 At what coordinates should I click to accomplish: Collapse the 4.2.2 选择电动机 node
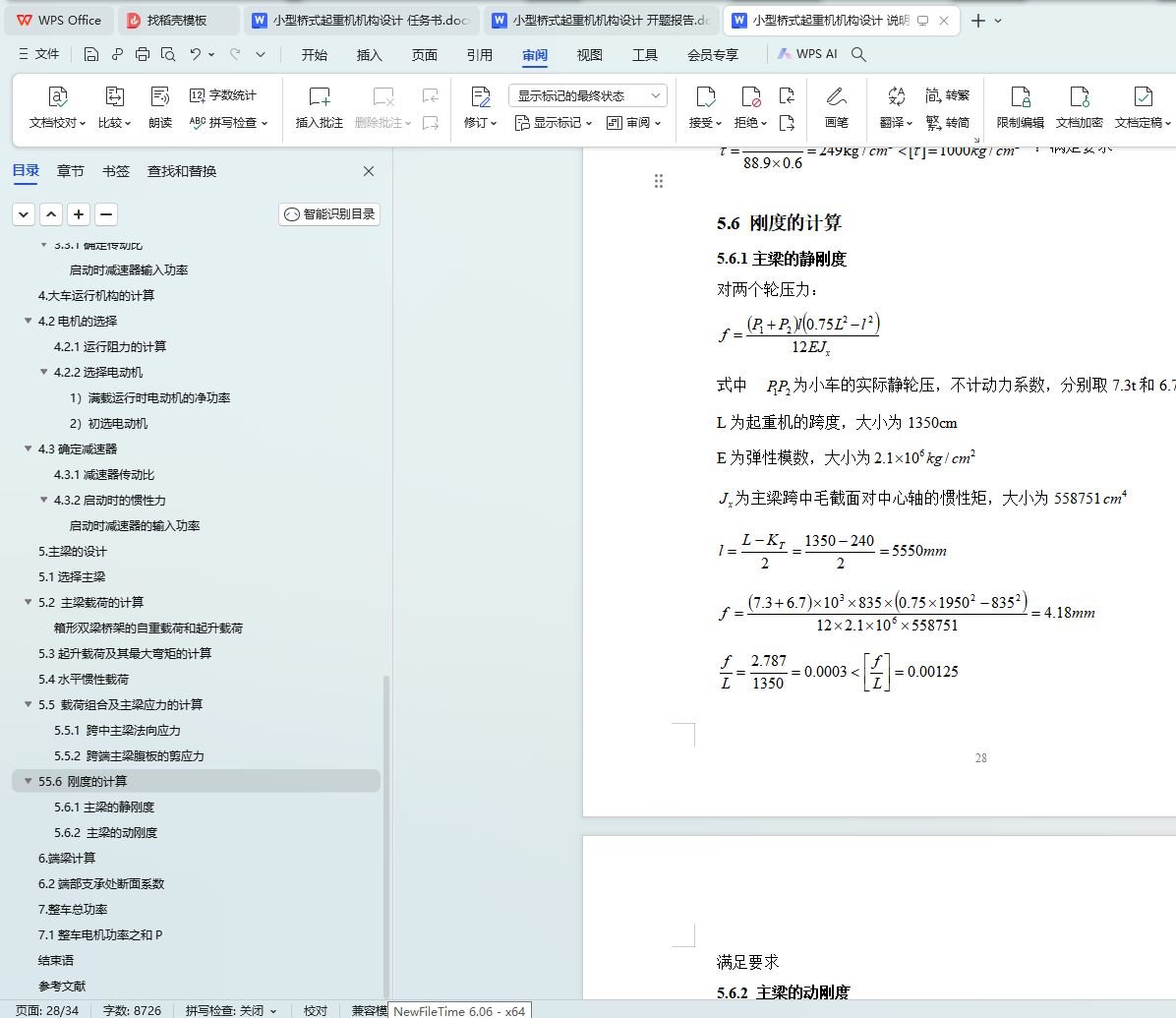point(43,372)
